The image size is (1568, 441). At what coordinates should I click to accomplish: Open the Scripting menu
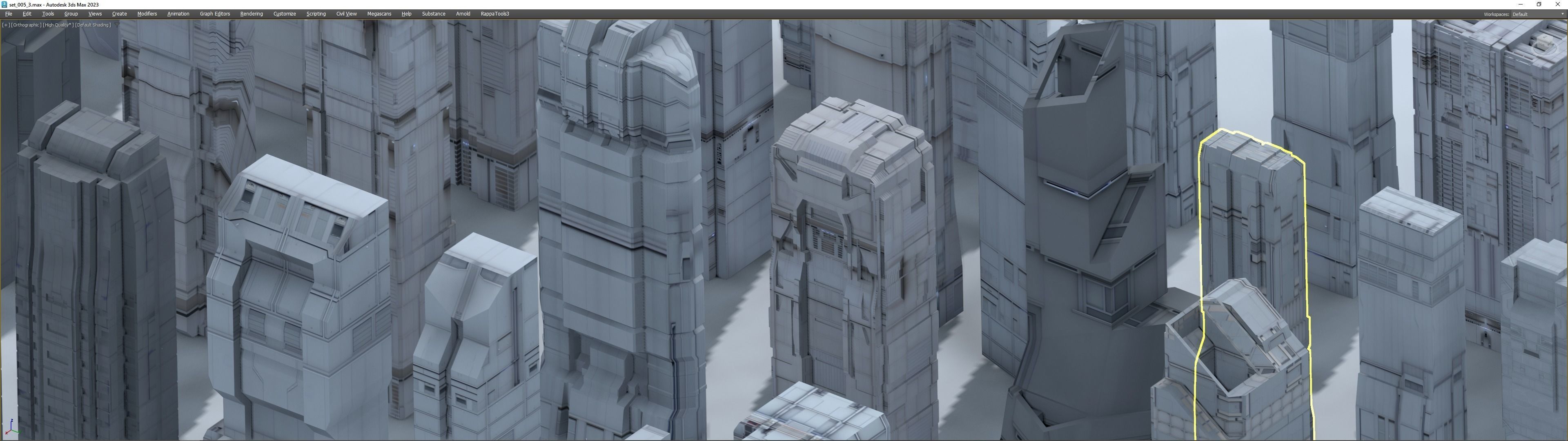(x=316, y=13)
